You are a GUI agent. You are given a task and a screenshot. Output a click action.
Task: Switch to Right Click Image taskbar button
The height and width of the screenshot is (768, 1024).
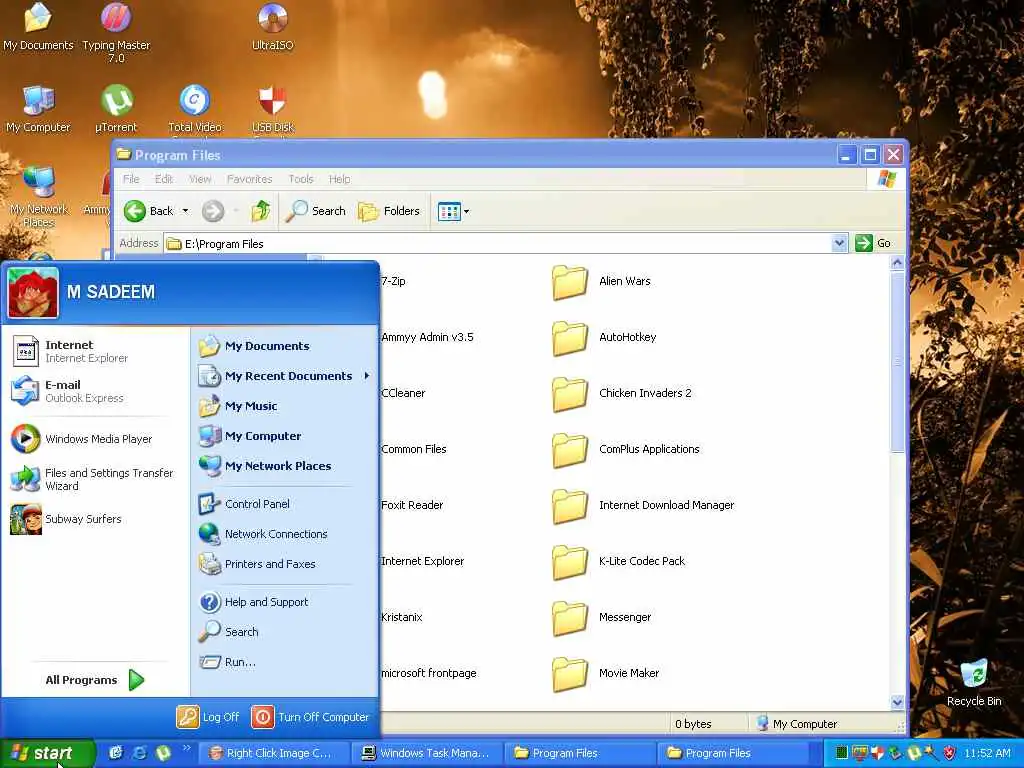pos(272,753)
